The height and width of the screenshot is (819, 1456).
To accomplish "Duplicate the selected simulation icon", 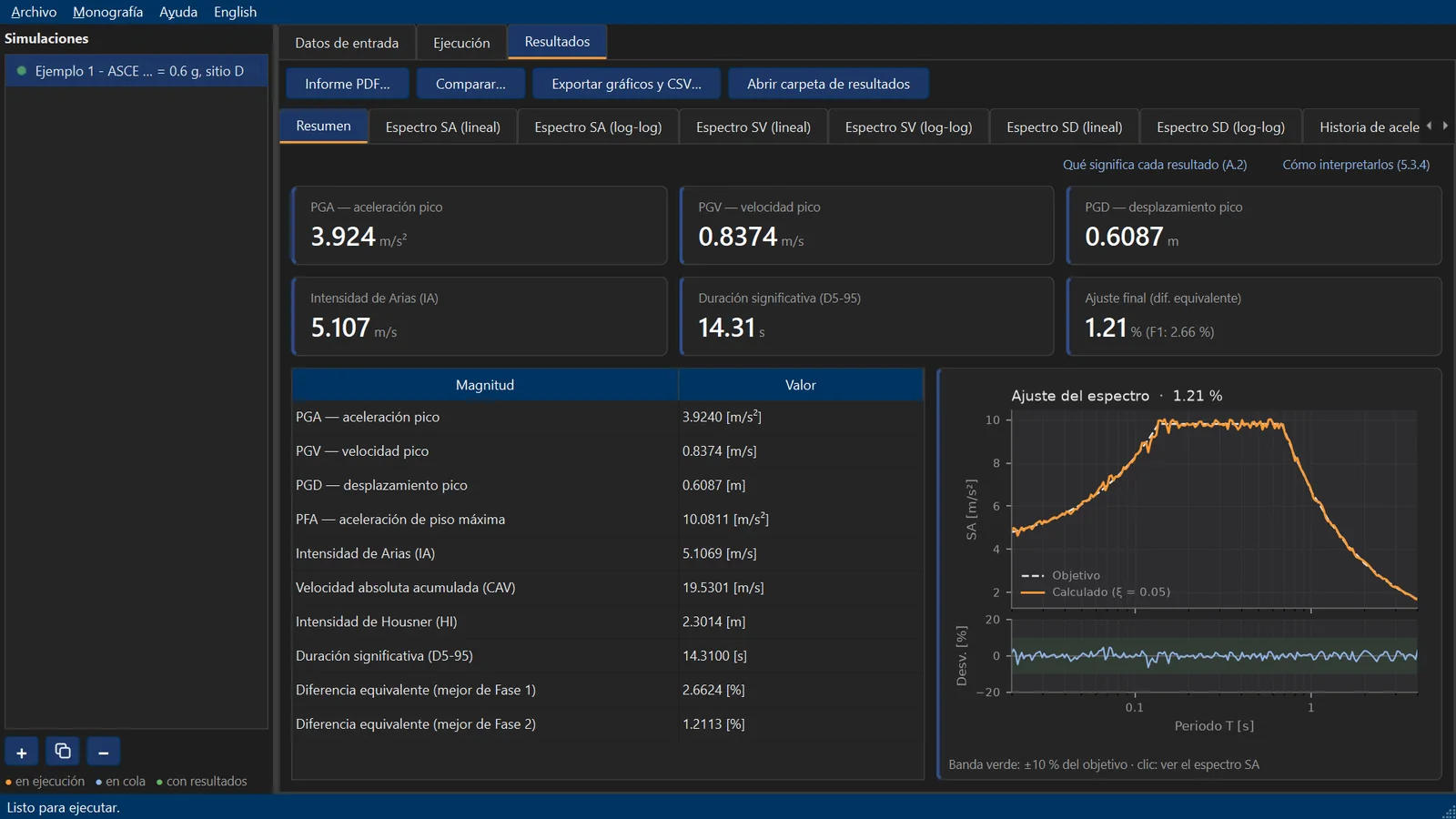I will [x=63, y=752].
